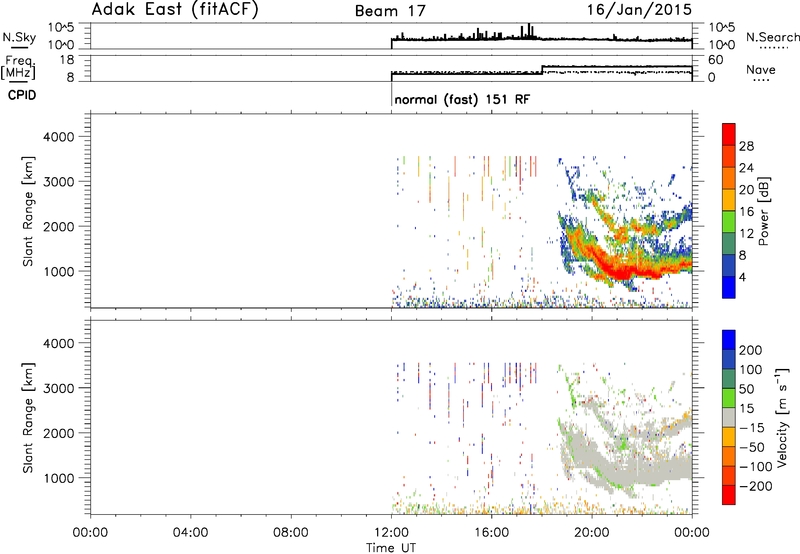Click the 'Adak East (fitACF)' plot title
The image size is (800, 554).
[175, 10]
